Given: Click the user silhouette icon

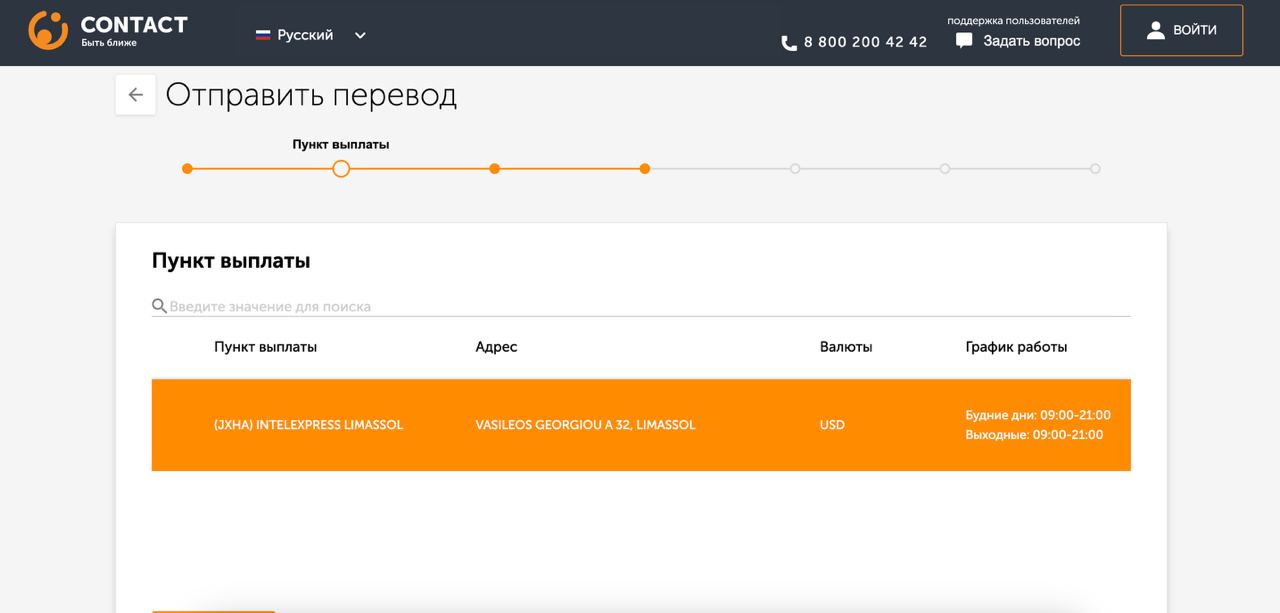Looking at the screenshot, I should point(1155,30).
